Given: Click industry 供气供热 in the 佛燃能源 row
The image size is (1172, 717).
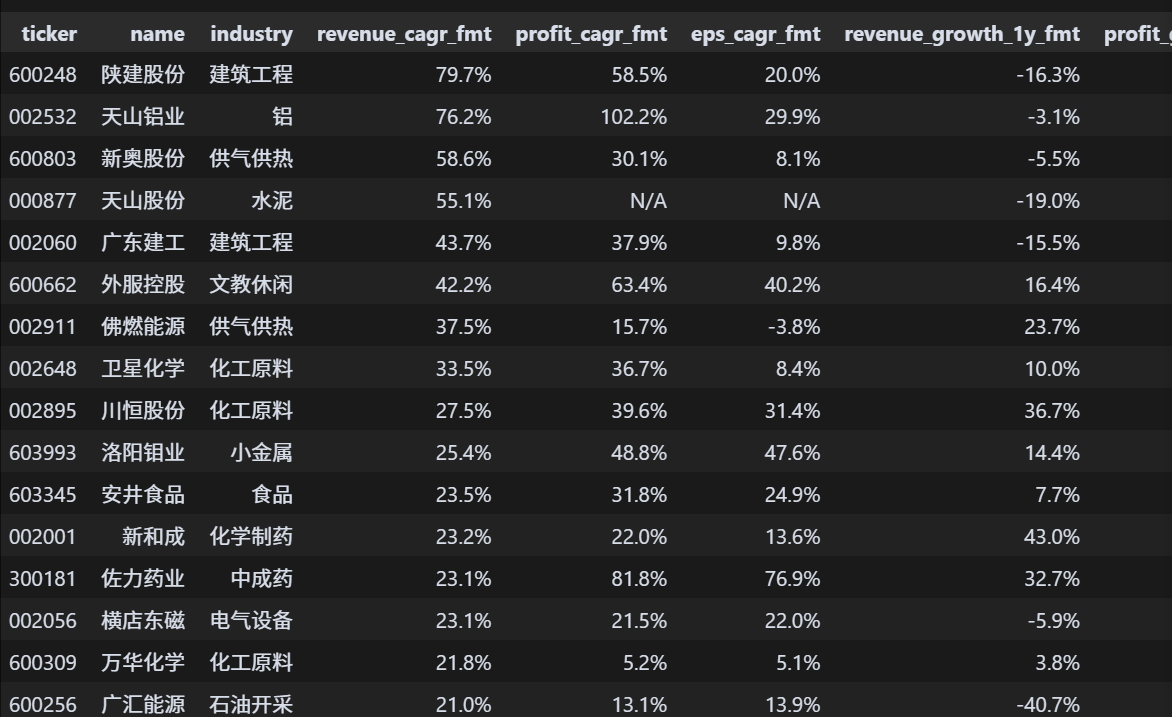Looking at the screenshot, I should 251,327.
